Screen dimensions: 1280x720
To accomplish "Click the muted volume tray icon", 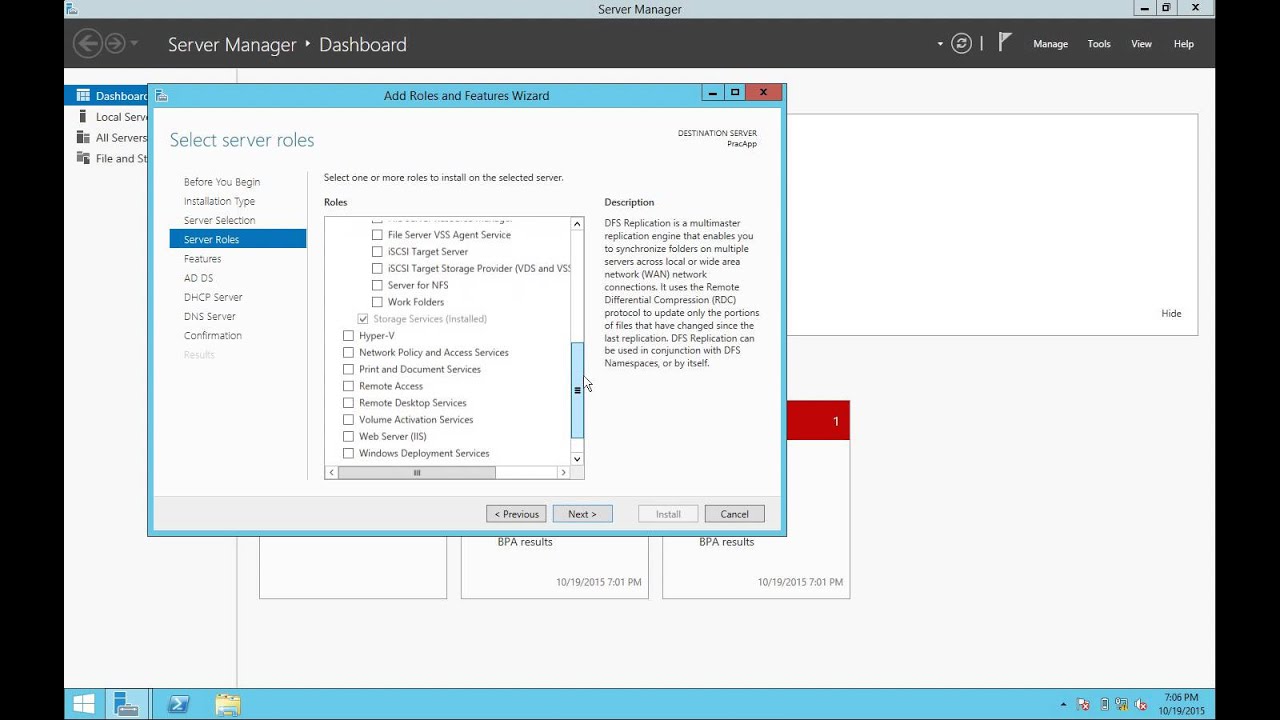I will (1141, 705).
